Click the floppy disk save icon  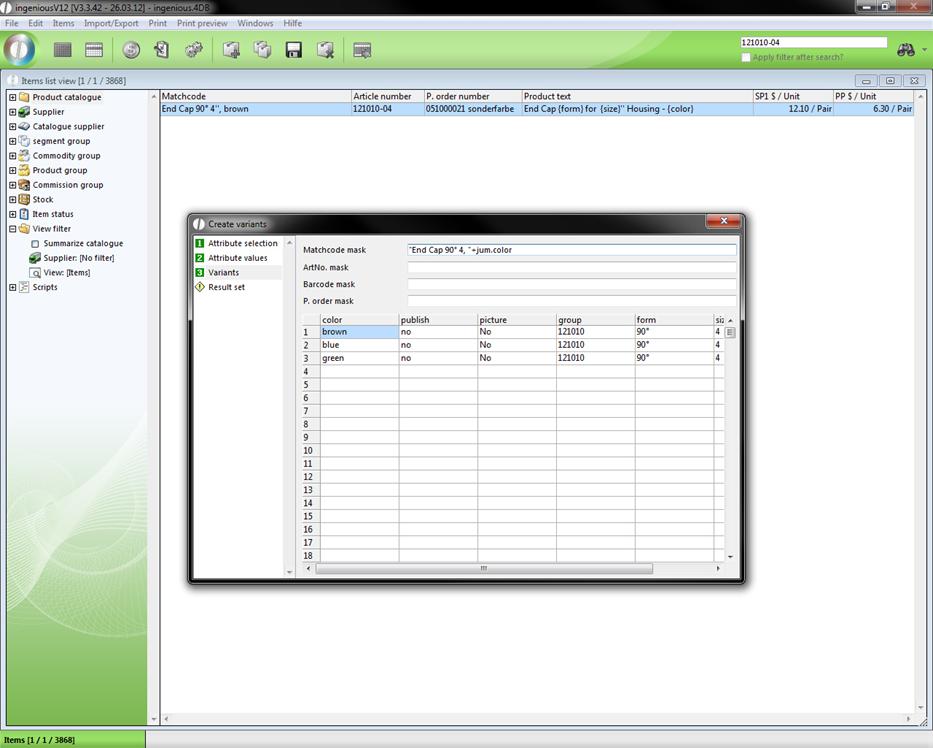(294, 50)
